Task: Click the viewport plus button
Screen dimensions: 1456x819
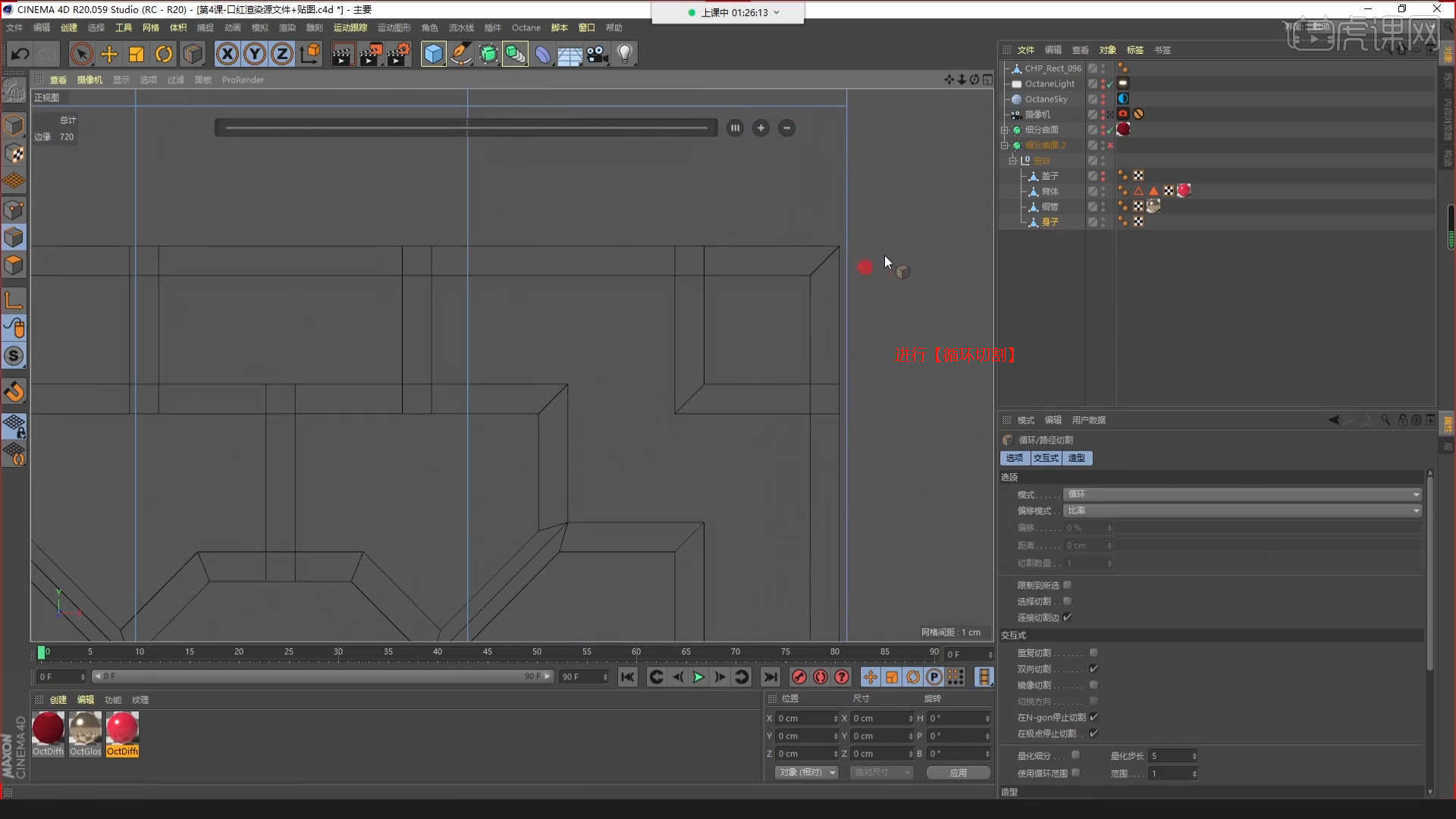Action: coord(761,128)
